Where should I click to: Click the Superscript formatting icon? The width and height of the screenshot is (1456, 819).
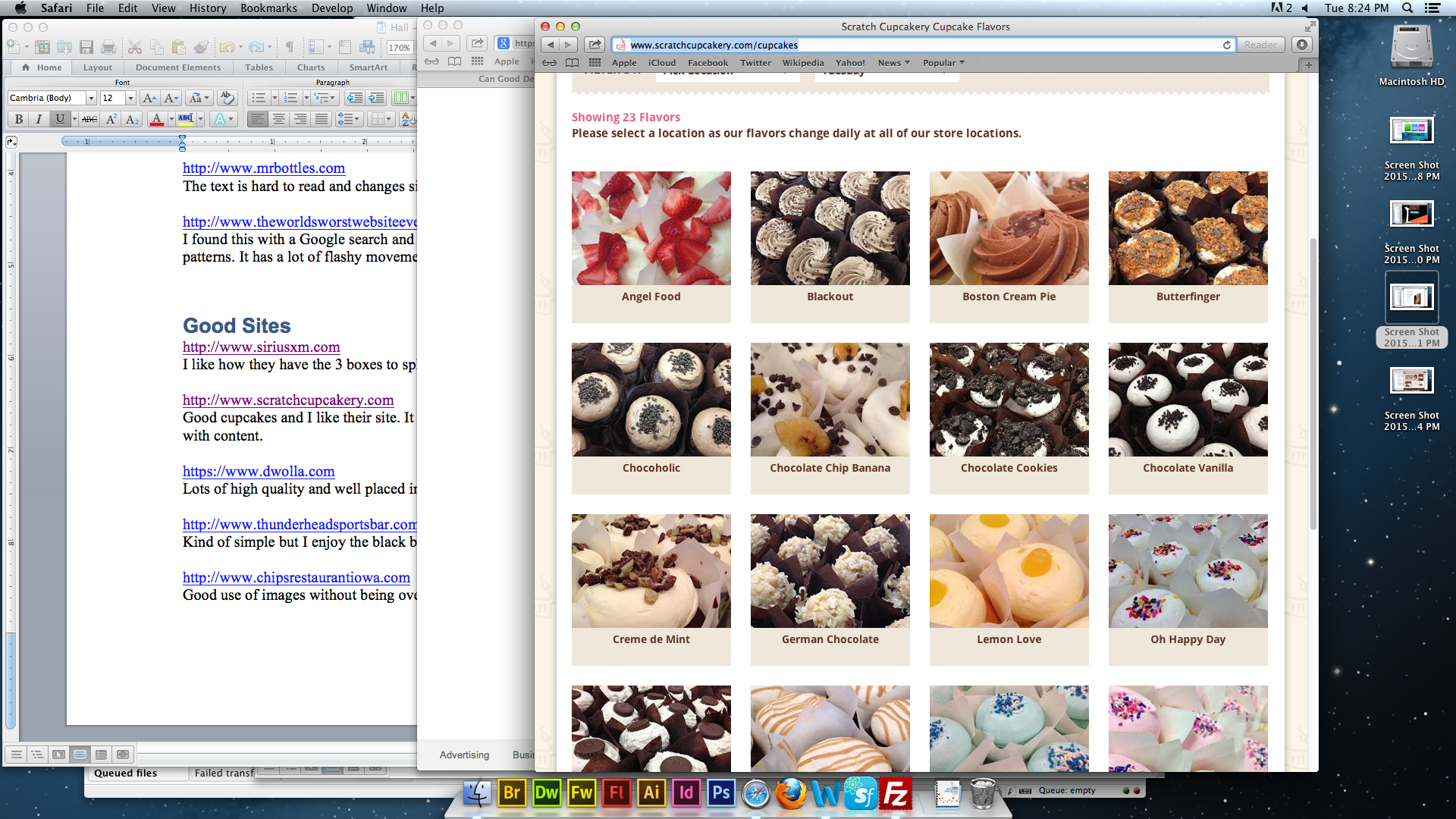111,119
